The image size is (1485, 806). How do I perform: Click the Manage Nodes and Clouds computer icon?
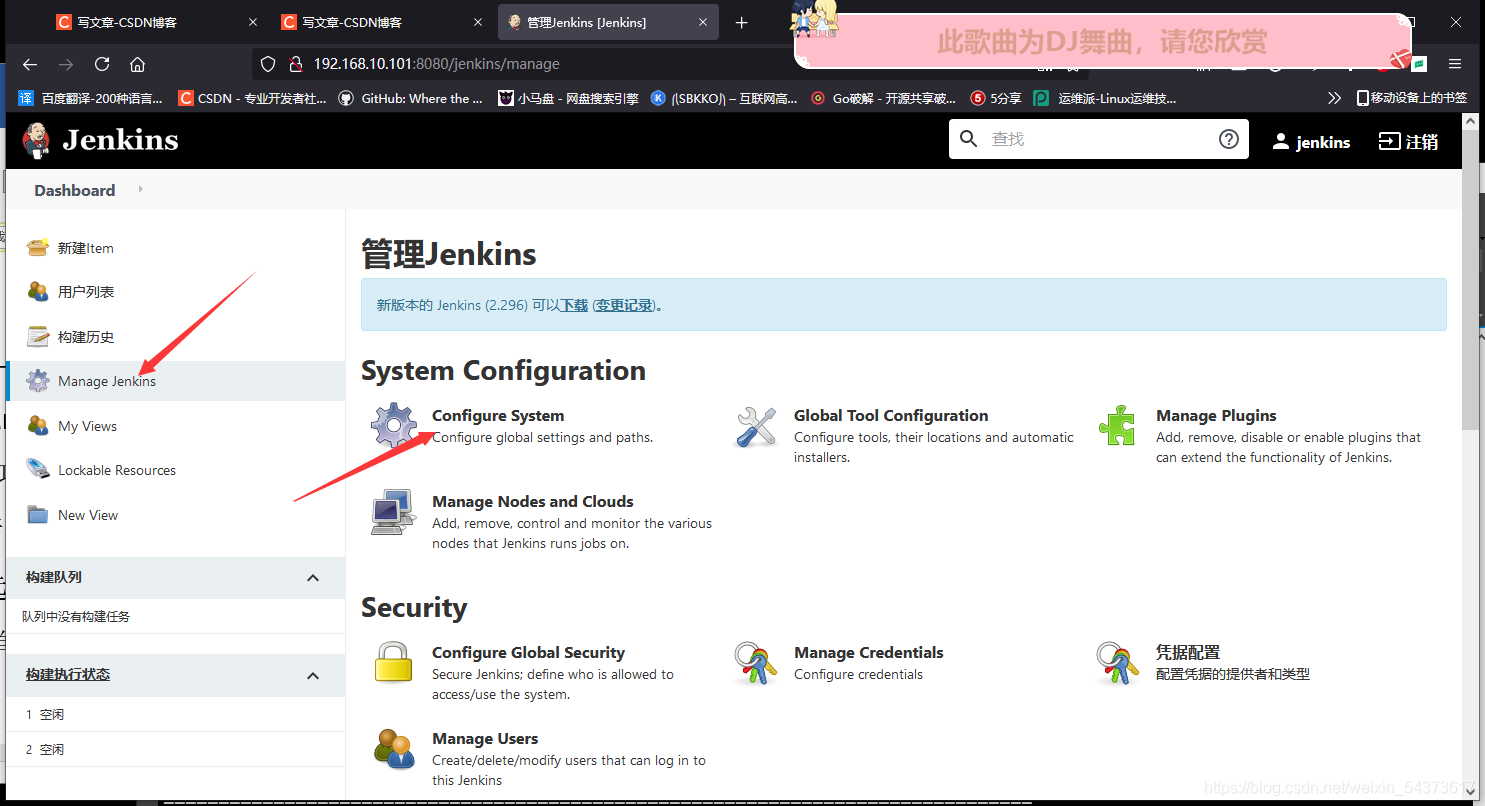[394, 512]
